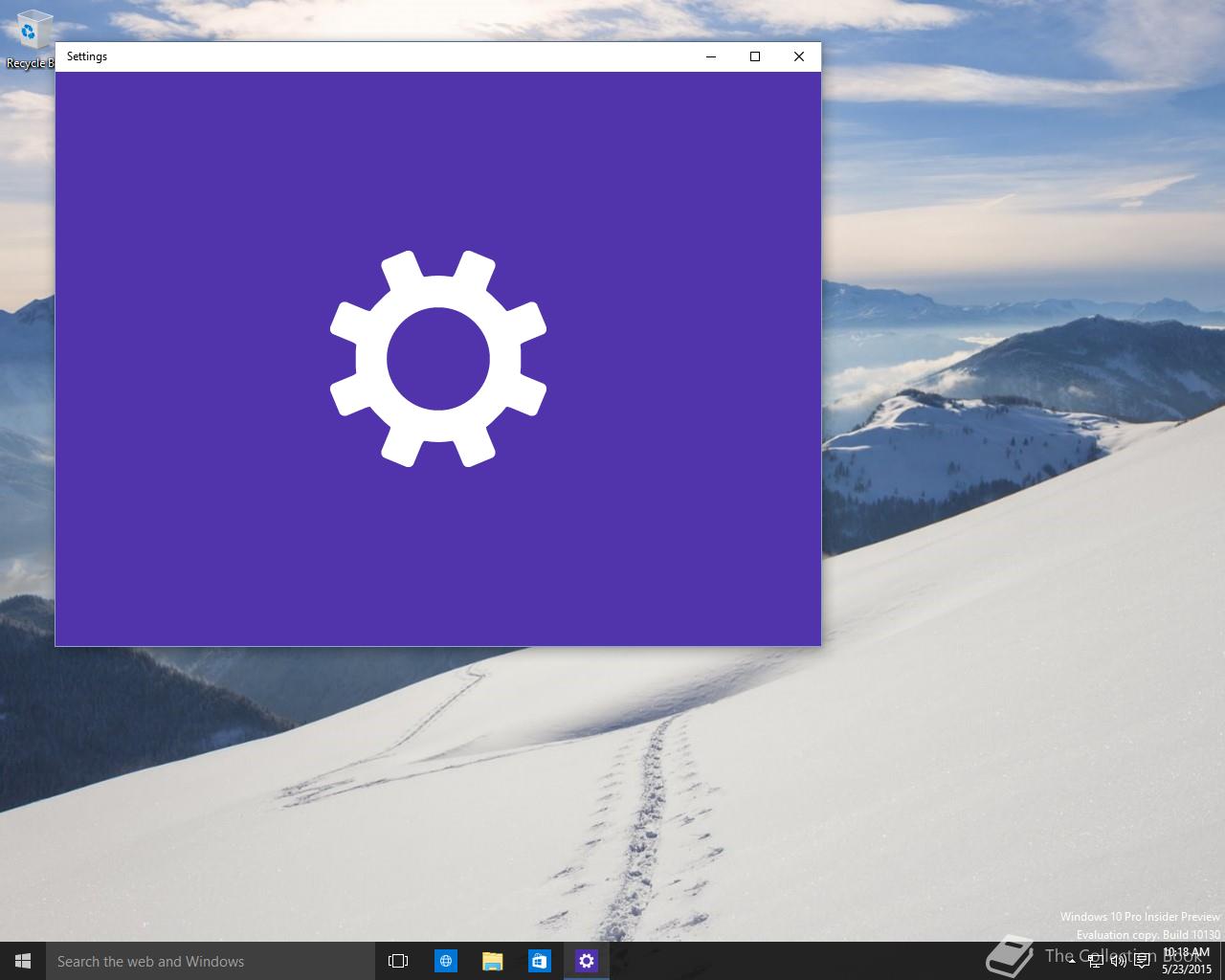Close the Settings window
The height and width of the screenshot is (980, 1225).
[799, 56]
